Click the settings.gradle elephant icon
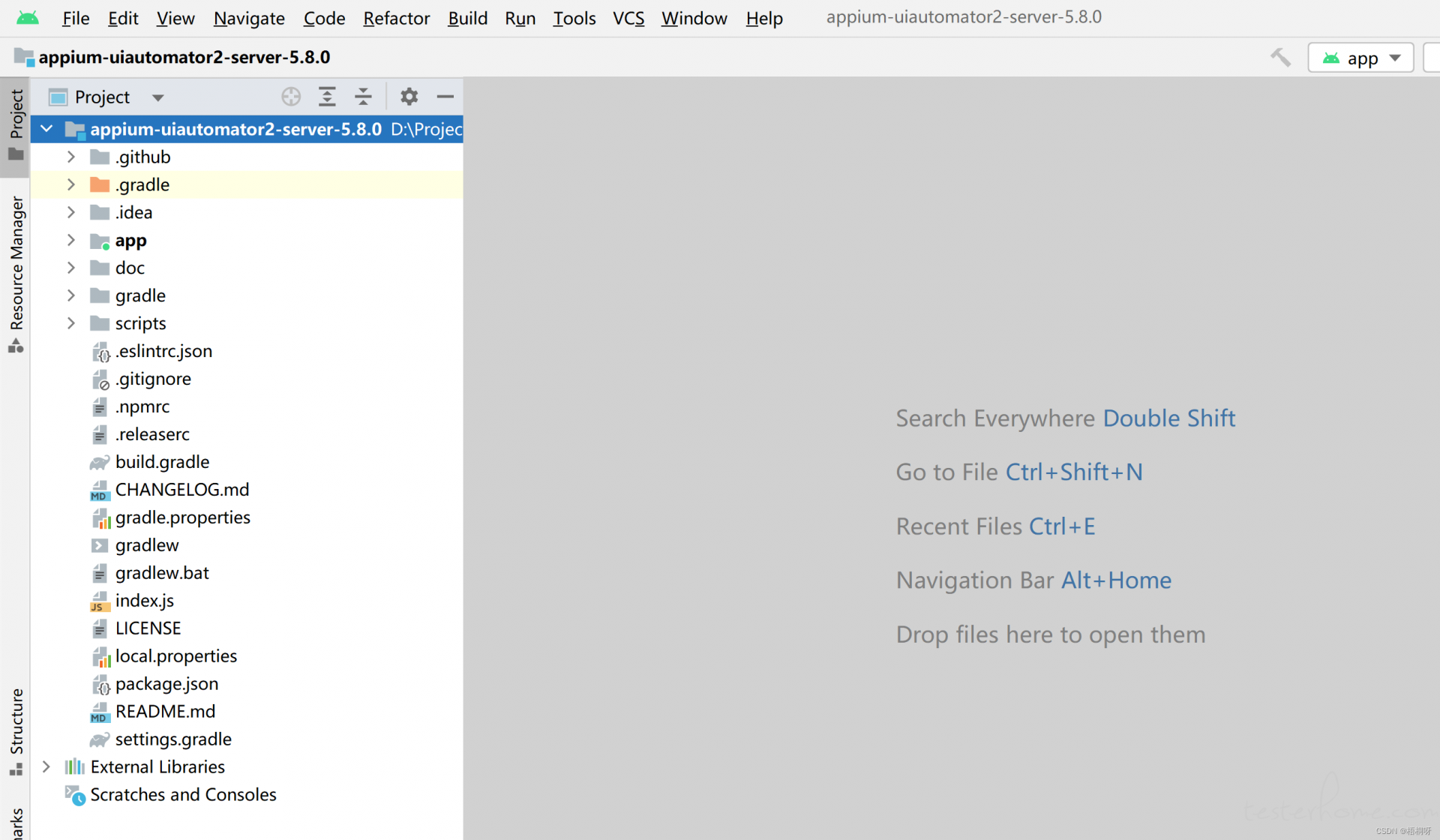The height and width of the screenshot is (840, 1440). pos(100,739)
